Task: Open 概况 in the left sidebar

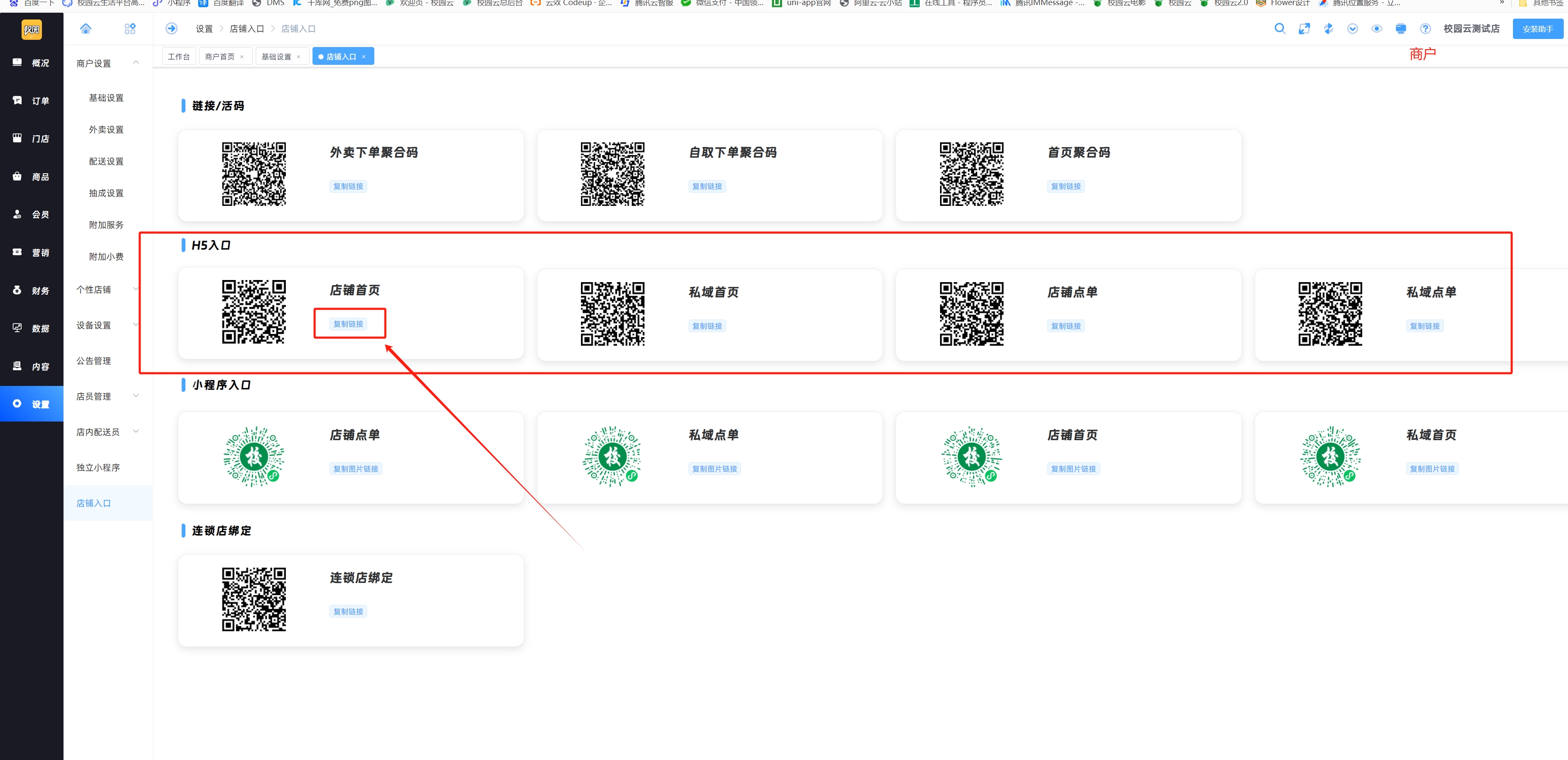Action: pyautogui.click(x=32, y=63)
